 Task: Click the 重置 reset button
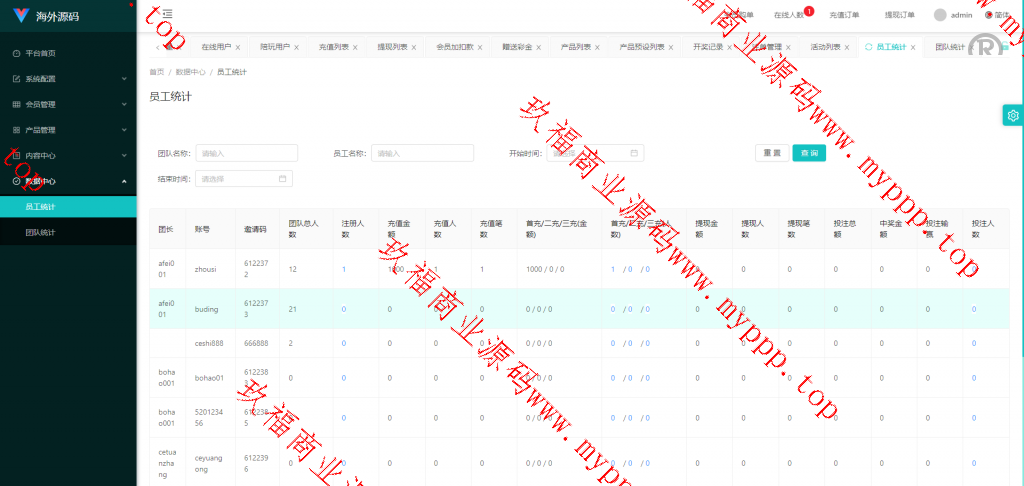click(771, 153)
